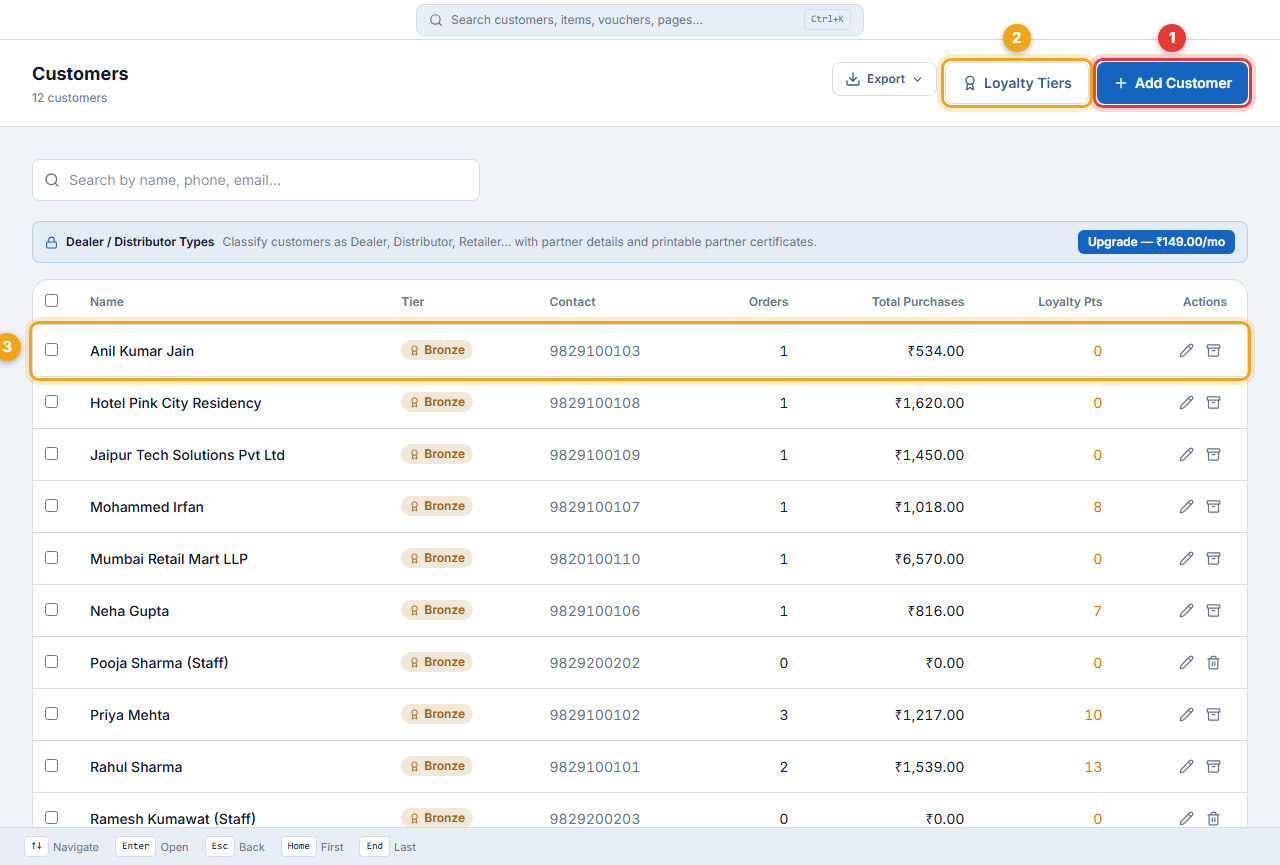This screenshot has height=865, width=1280.
Task: Edit Mohammed Irfan's customer details
Action: 1187,506
